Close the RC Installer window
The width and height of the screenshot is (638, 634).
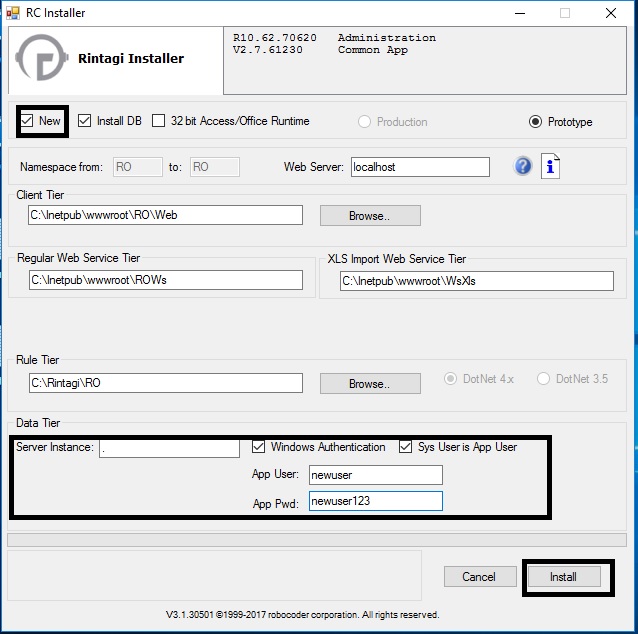point(610,13)
